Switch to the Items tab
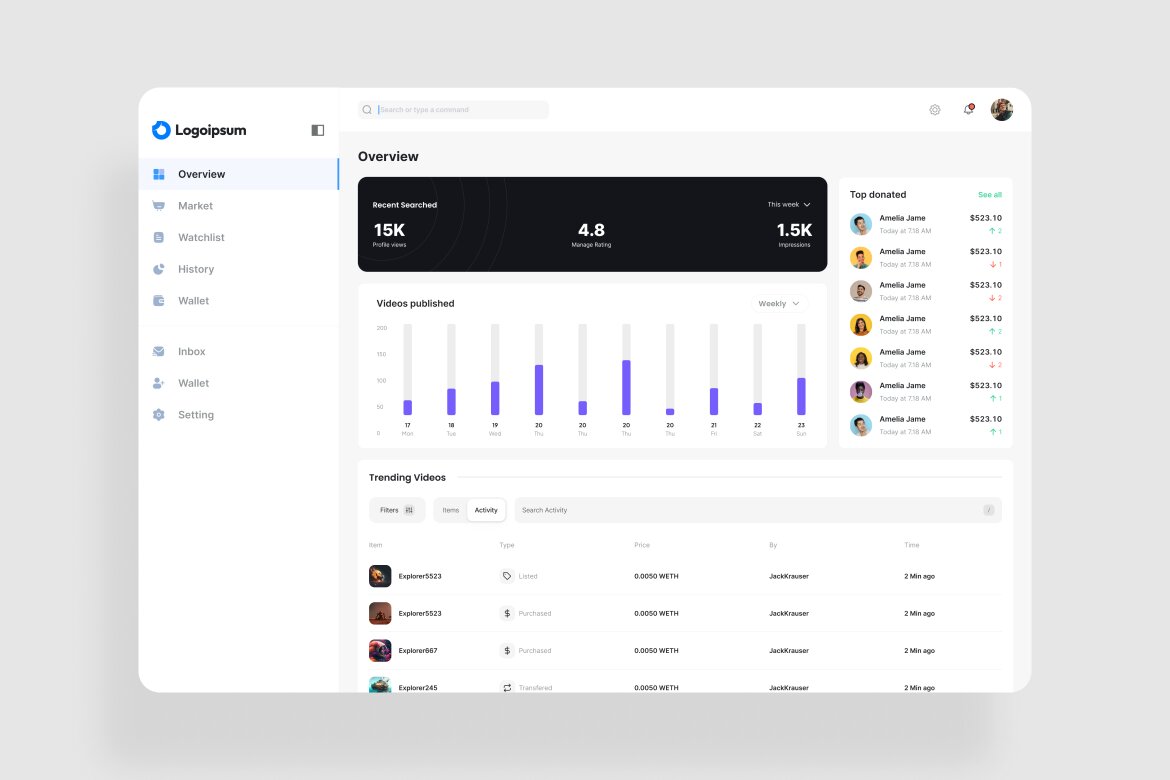 pos(450,510)
